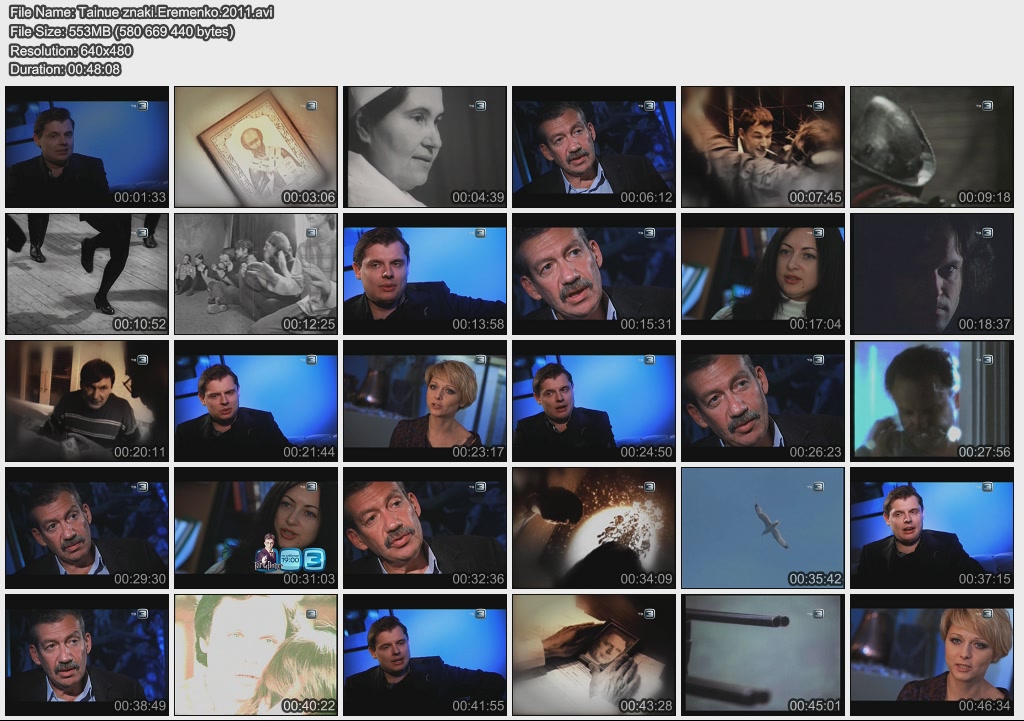The height and width of the screenshot is (721, 1024).
Task: Open the flying seagull frame at 00:35:42
Action: 763,527
